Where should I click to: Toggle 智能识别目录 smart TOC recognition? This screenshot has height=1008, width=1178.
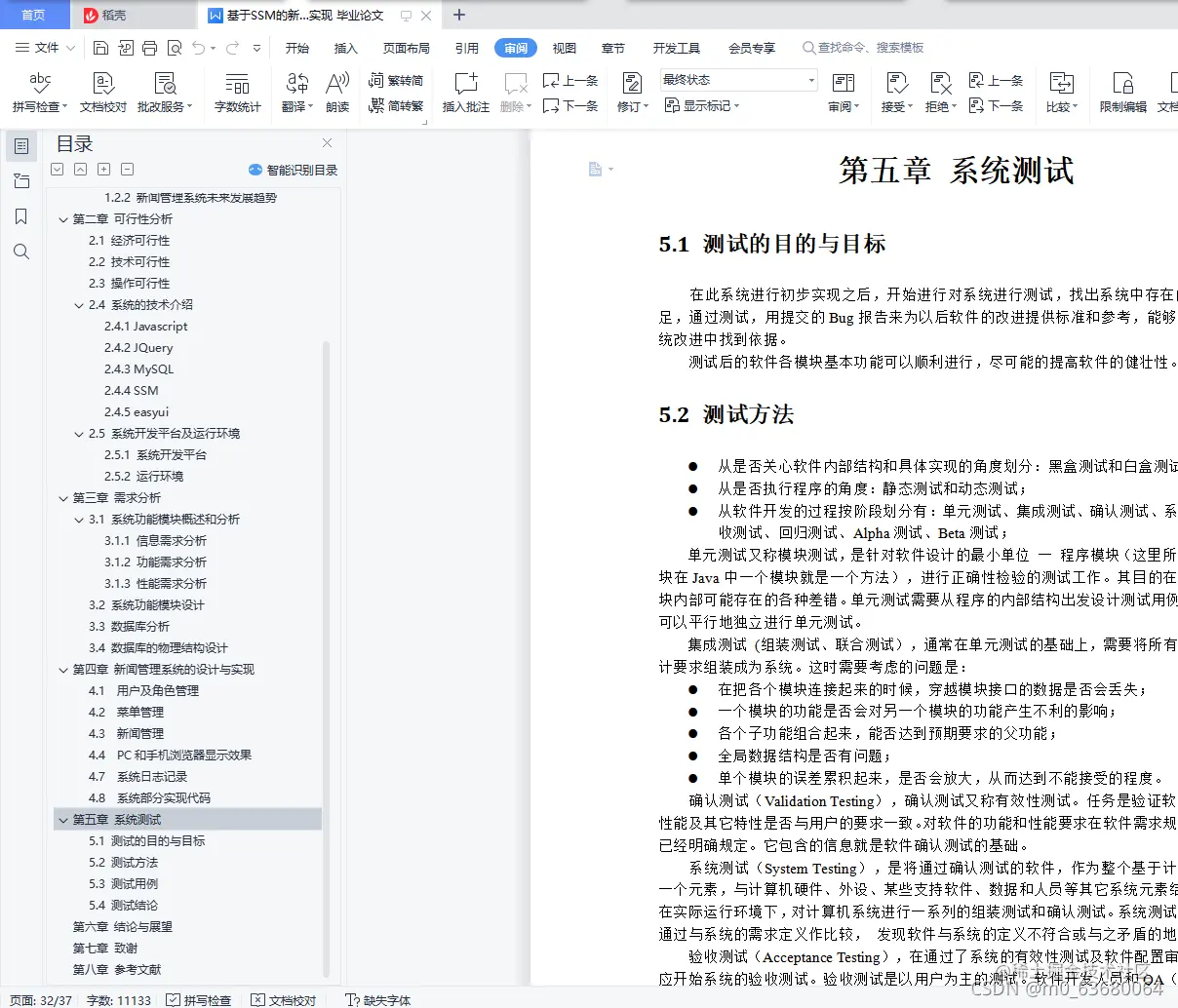coord(291,168)
